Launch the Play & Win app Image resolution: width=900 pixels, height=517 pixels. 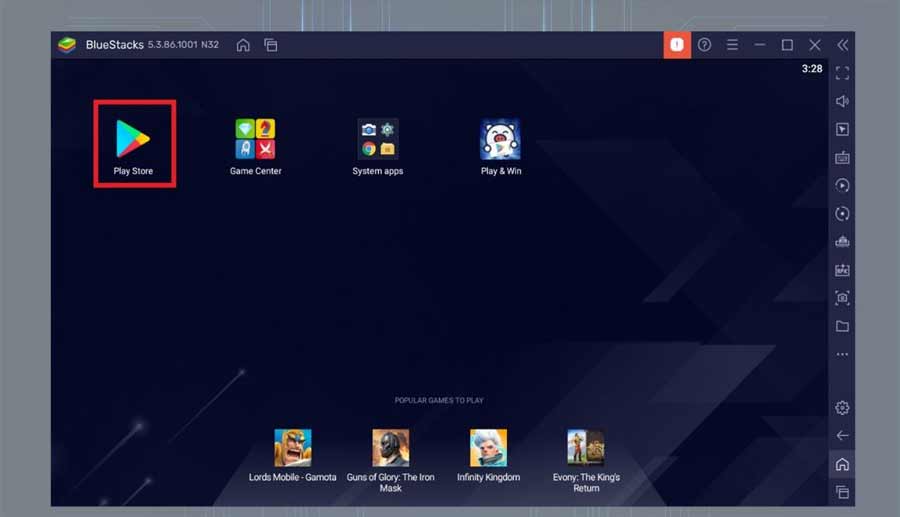coord(501,138)
